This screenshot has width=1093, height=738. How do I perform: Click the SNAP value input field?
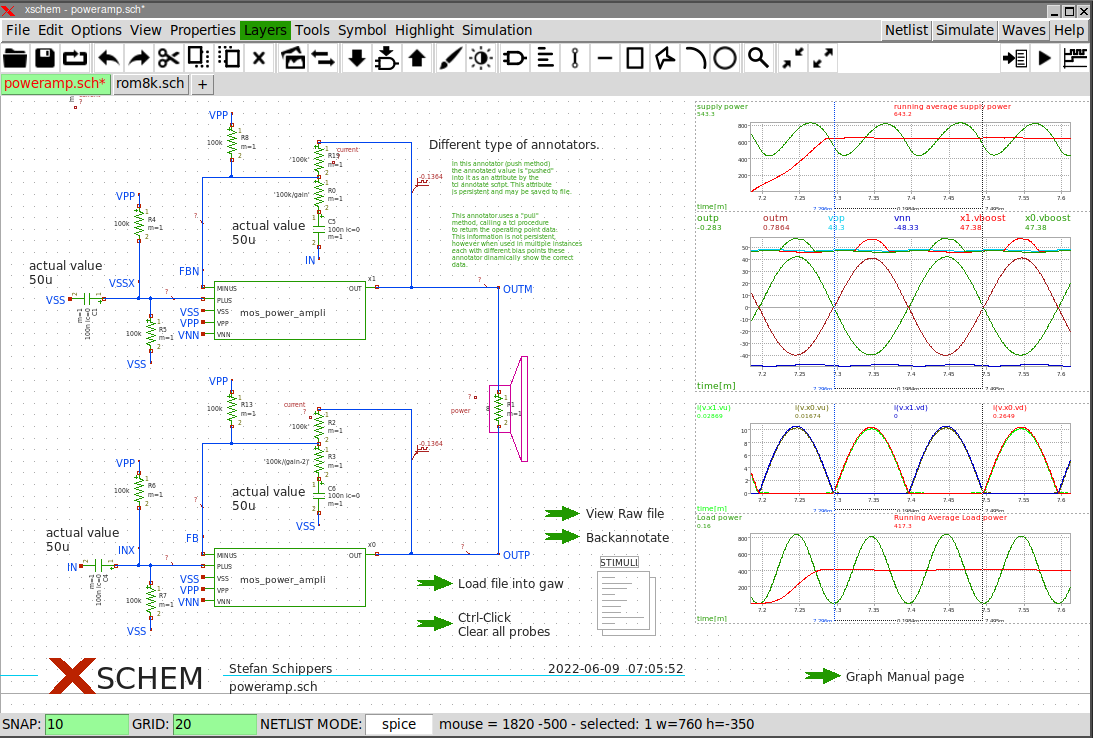coord(87,724)
